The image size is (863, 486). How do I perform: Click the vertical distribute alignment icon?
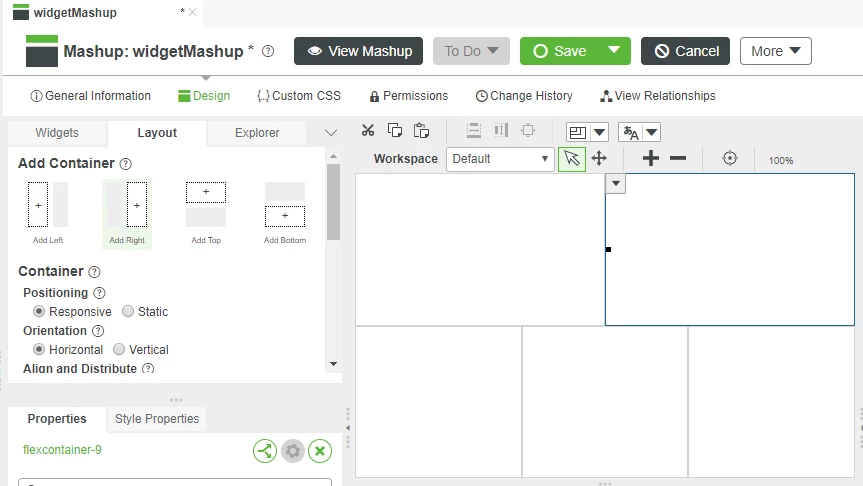pyautogui.click(x=473, y=130)
